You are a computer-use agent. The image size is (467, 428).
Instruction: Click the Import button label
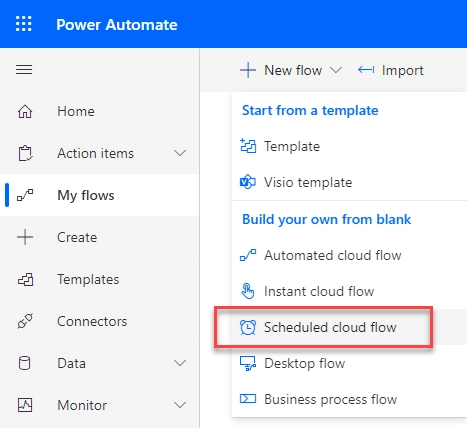click(403, 71)
